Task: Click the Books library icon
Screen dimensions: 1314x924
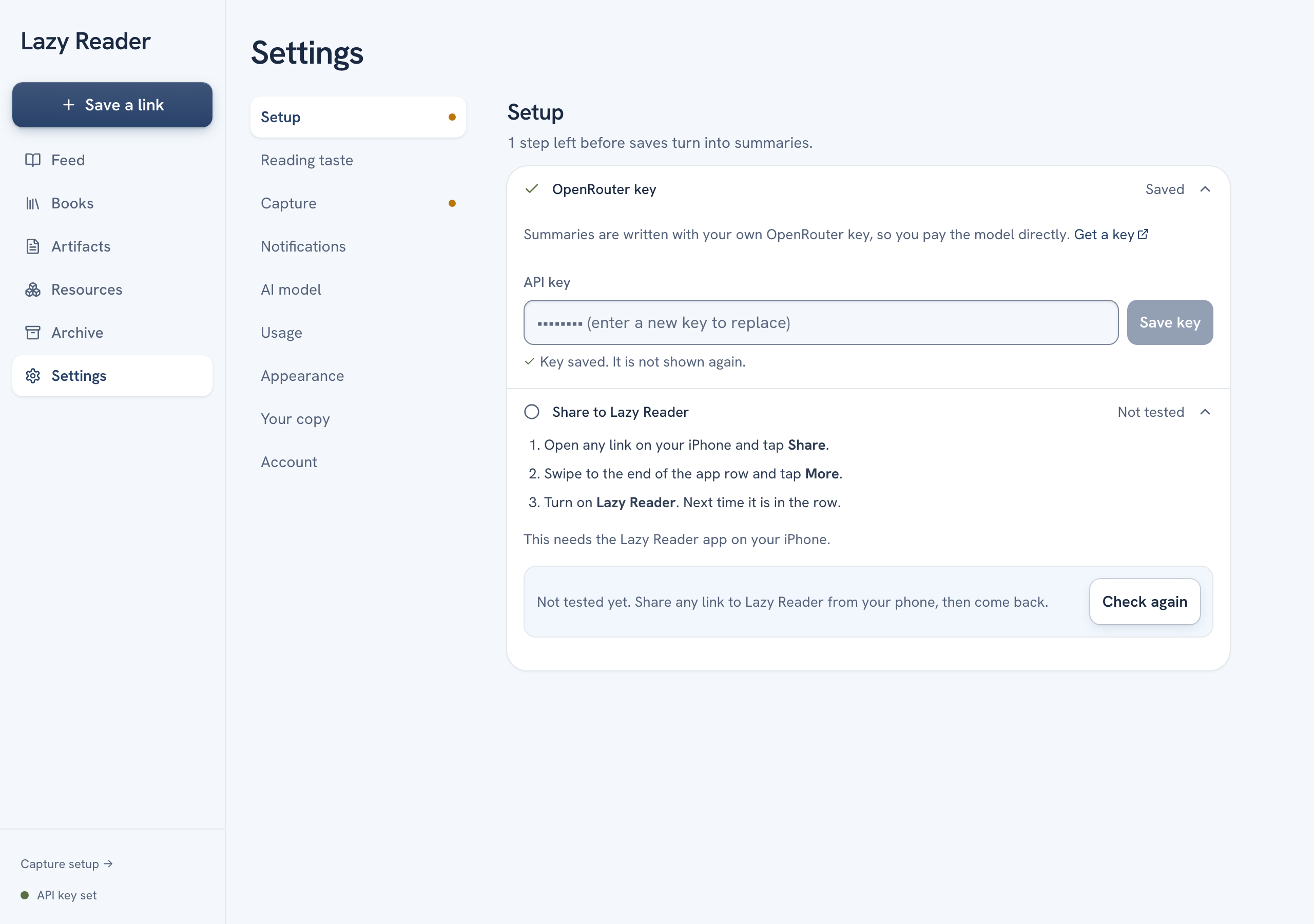Action: point(33,203)
